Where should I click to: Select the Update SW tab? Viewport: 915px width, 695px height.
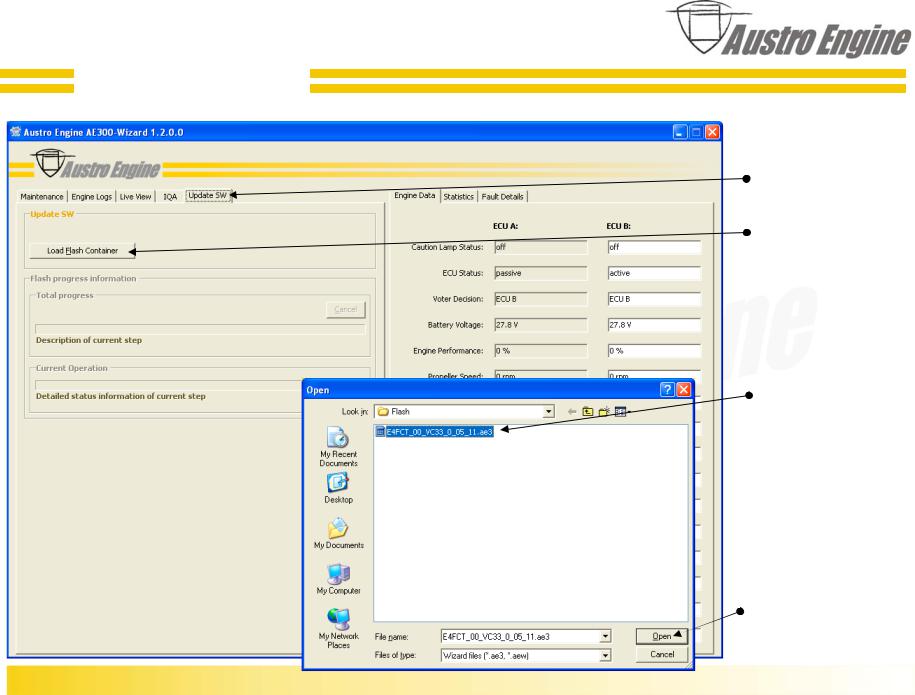coord(208,195)
